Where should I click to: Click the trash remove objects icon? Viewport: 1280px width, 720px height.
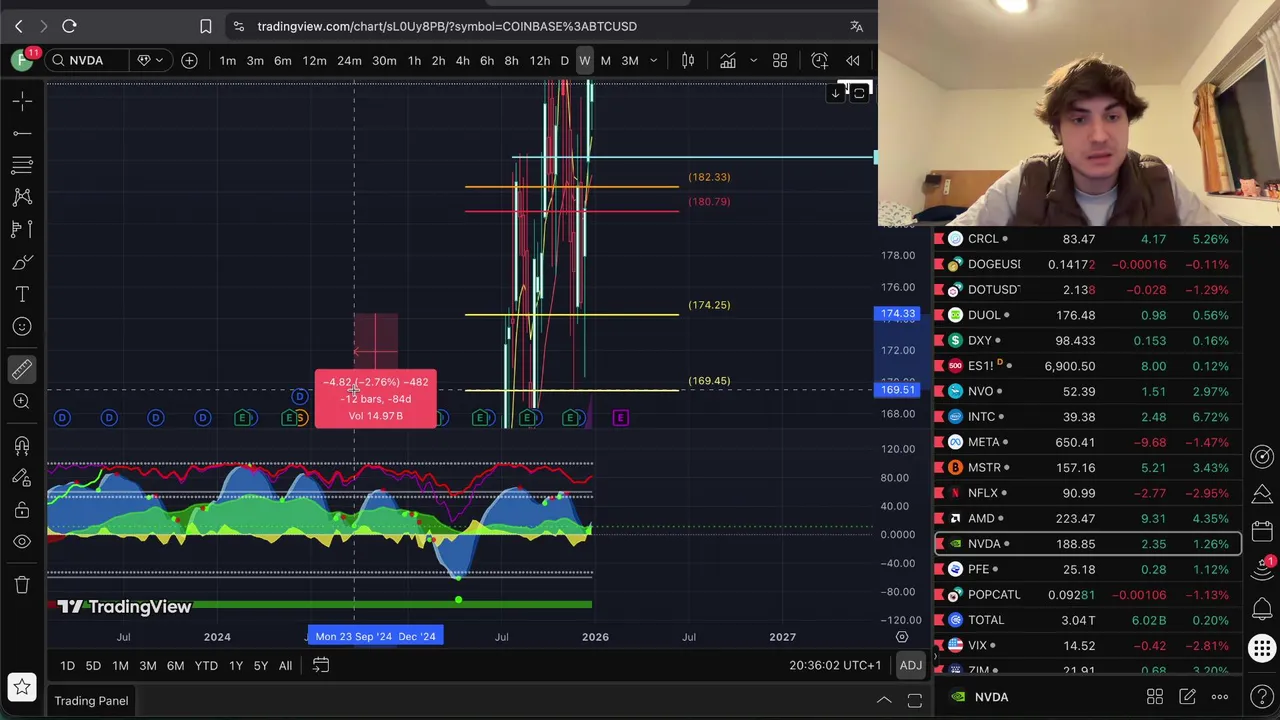(x=22, y=585)
